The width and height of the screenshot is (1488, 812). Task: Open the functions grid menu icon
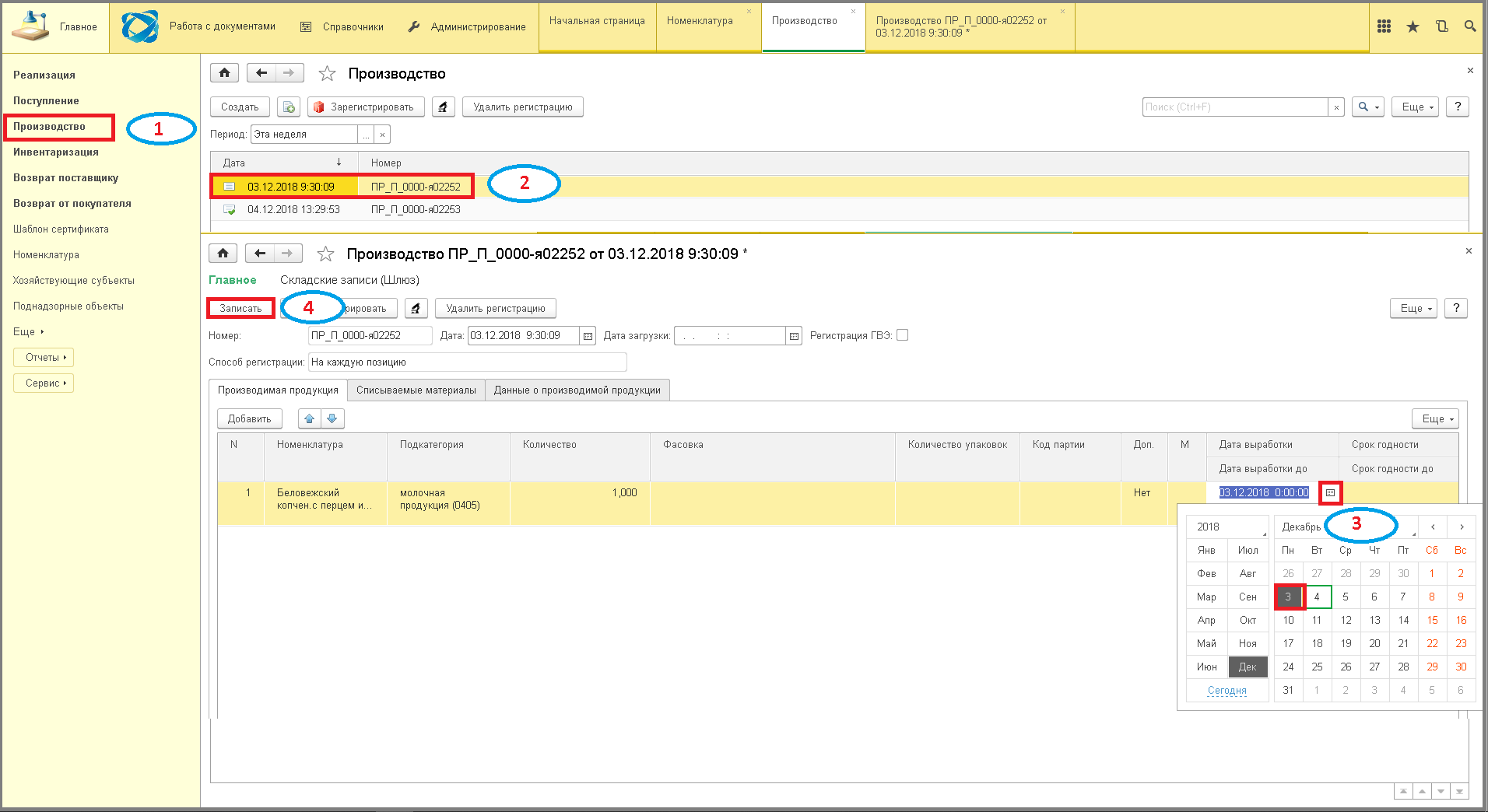(x=1384, y=27)
